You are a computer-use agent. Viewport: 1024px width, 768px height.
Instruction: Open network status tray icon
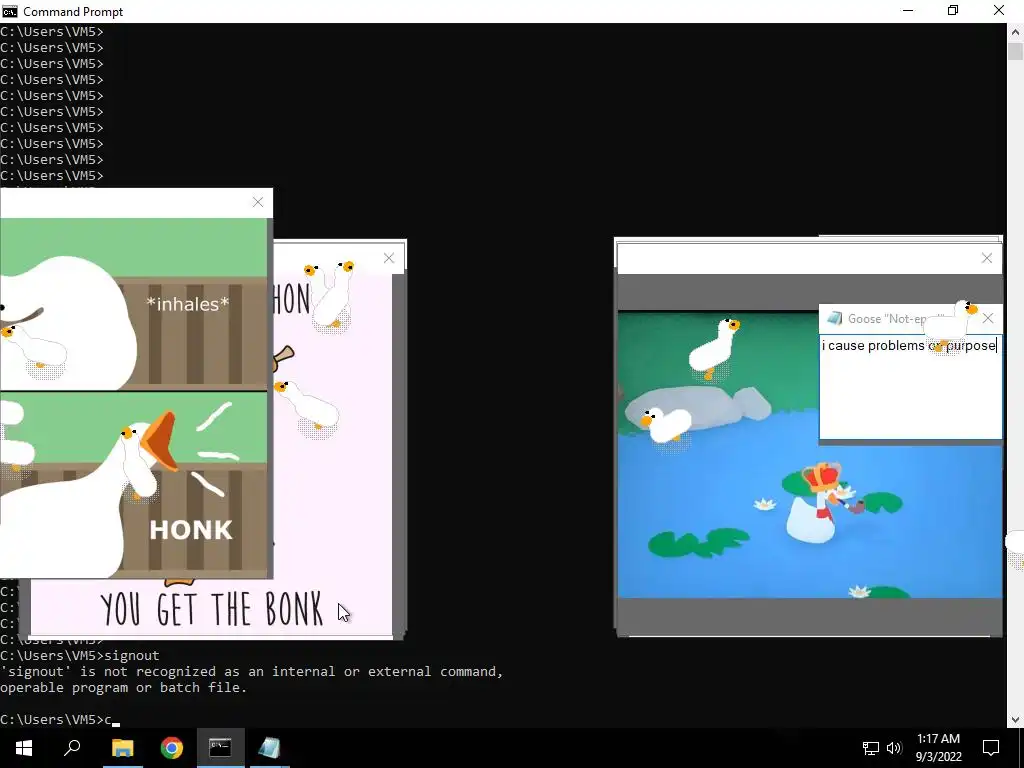point(871,748)
